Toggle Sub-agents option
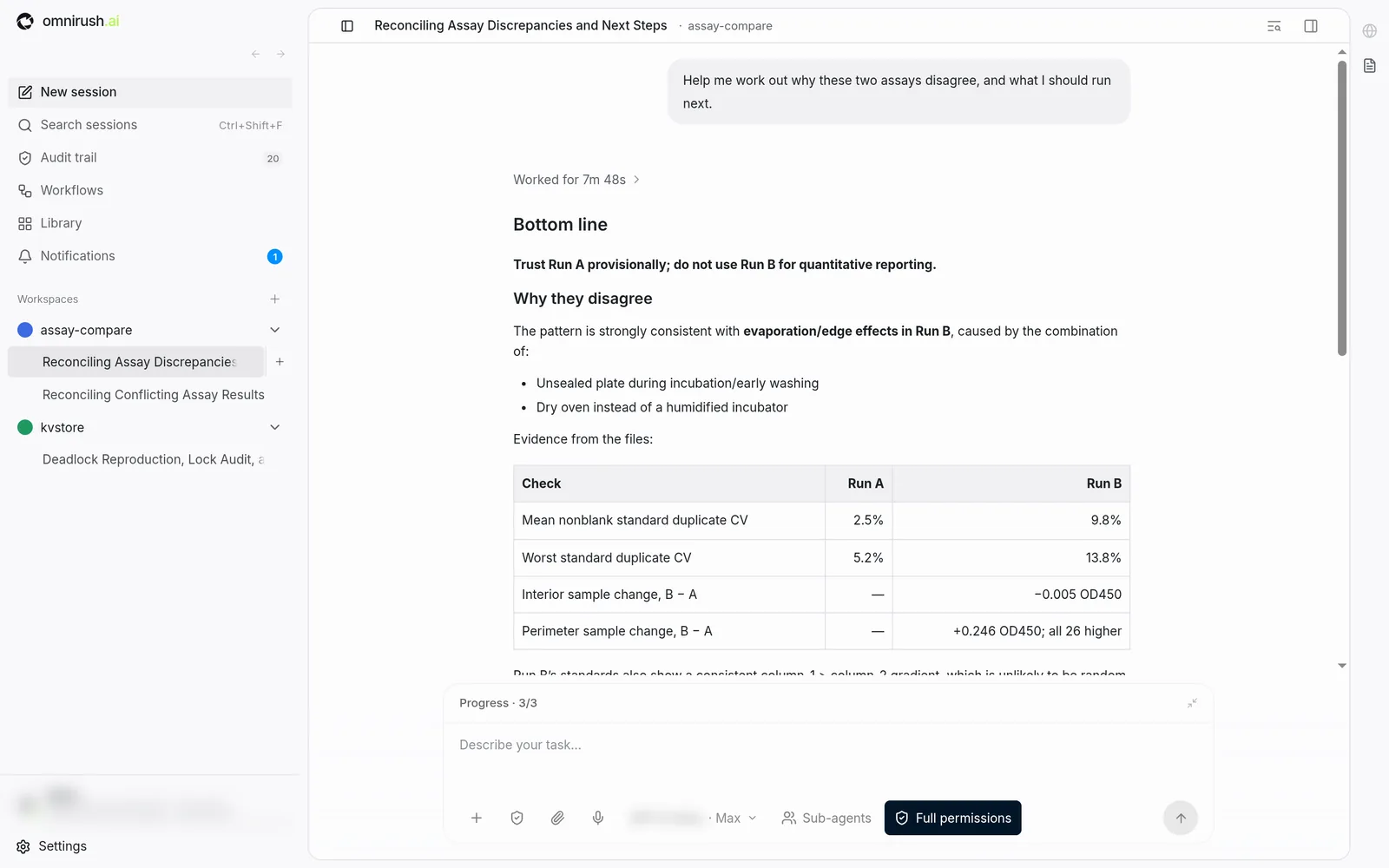This screenshot has width=1389, height=868. (826, 818)
